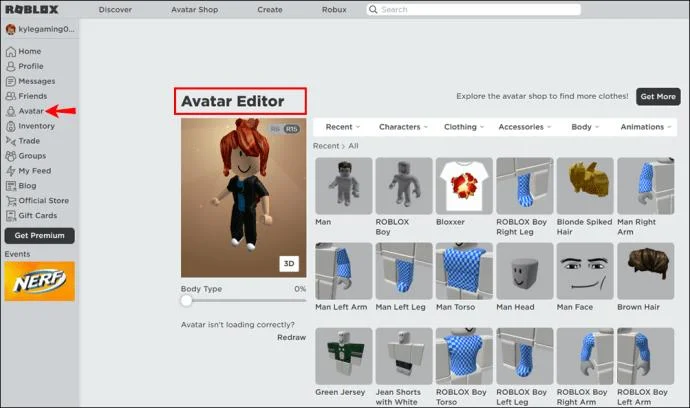Click the search magnifier icon

coord(373,10)
